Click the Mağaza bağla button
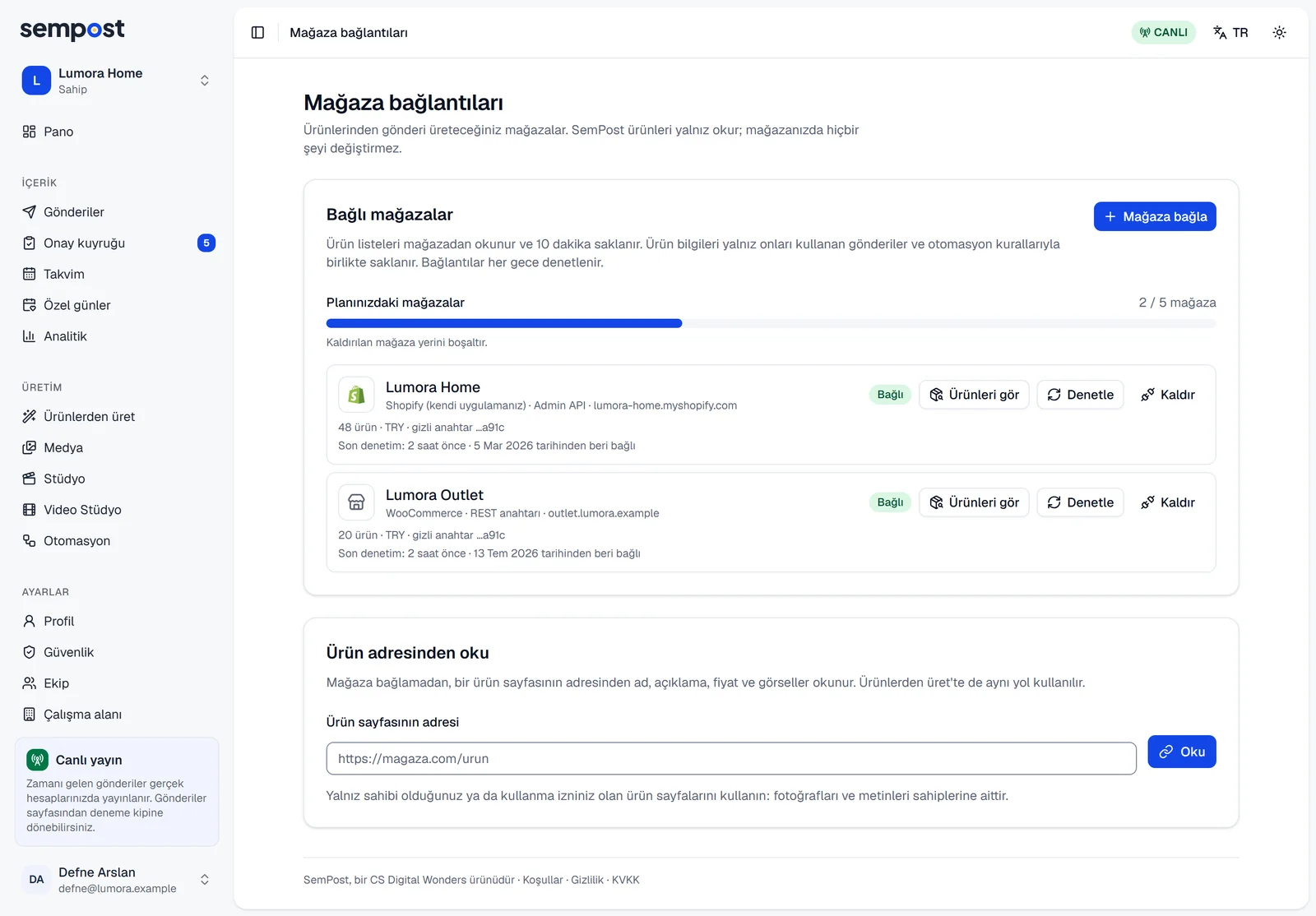Viewport: 1316px width, 916px height. point(1155,216)
